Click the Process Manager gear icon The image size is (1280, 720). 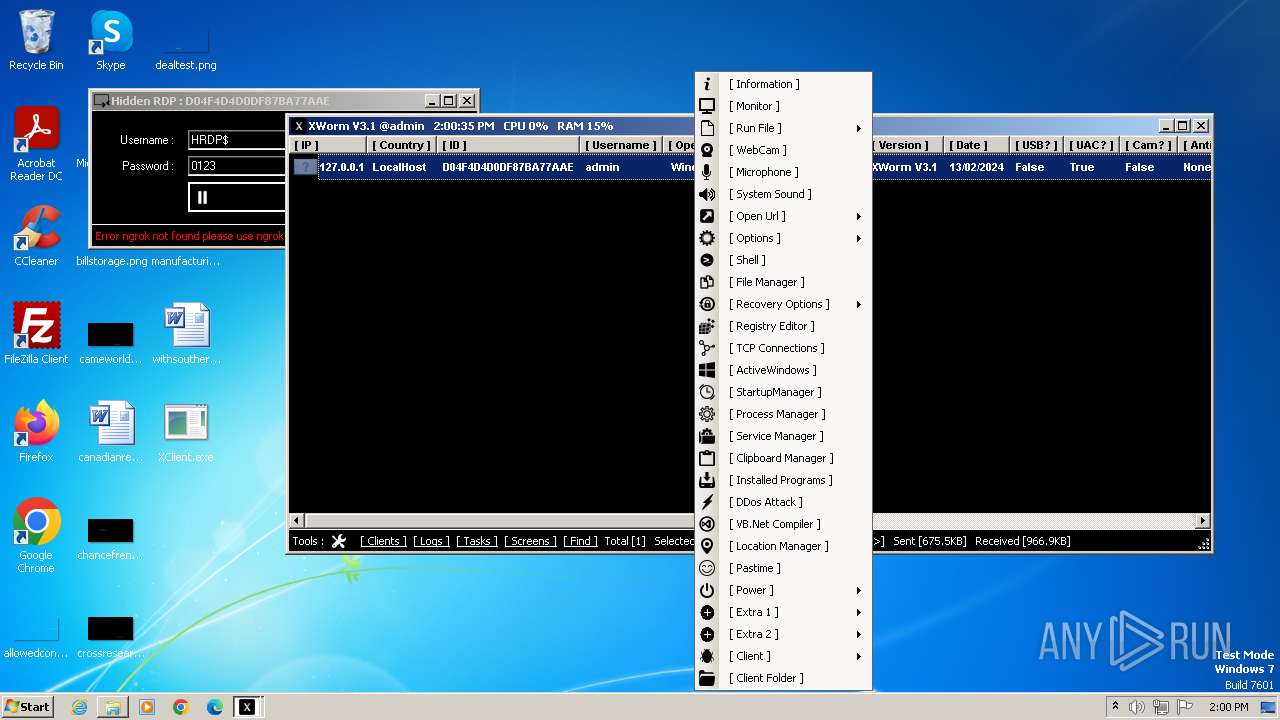click(x=707, y=414)
